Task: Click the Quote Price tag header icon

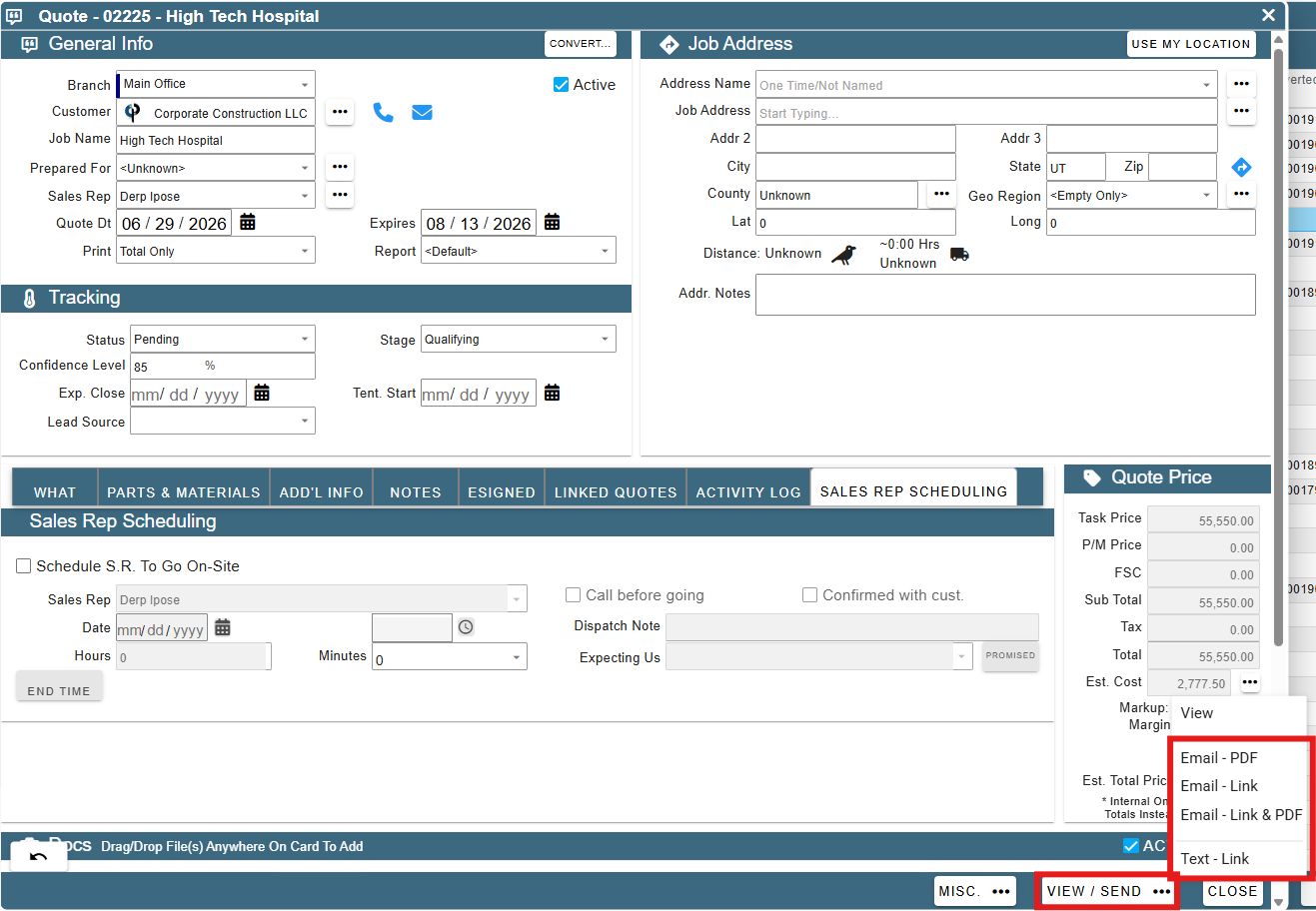Action: coord(1092,477)
